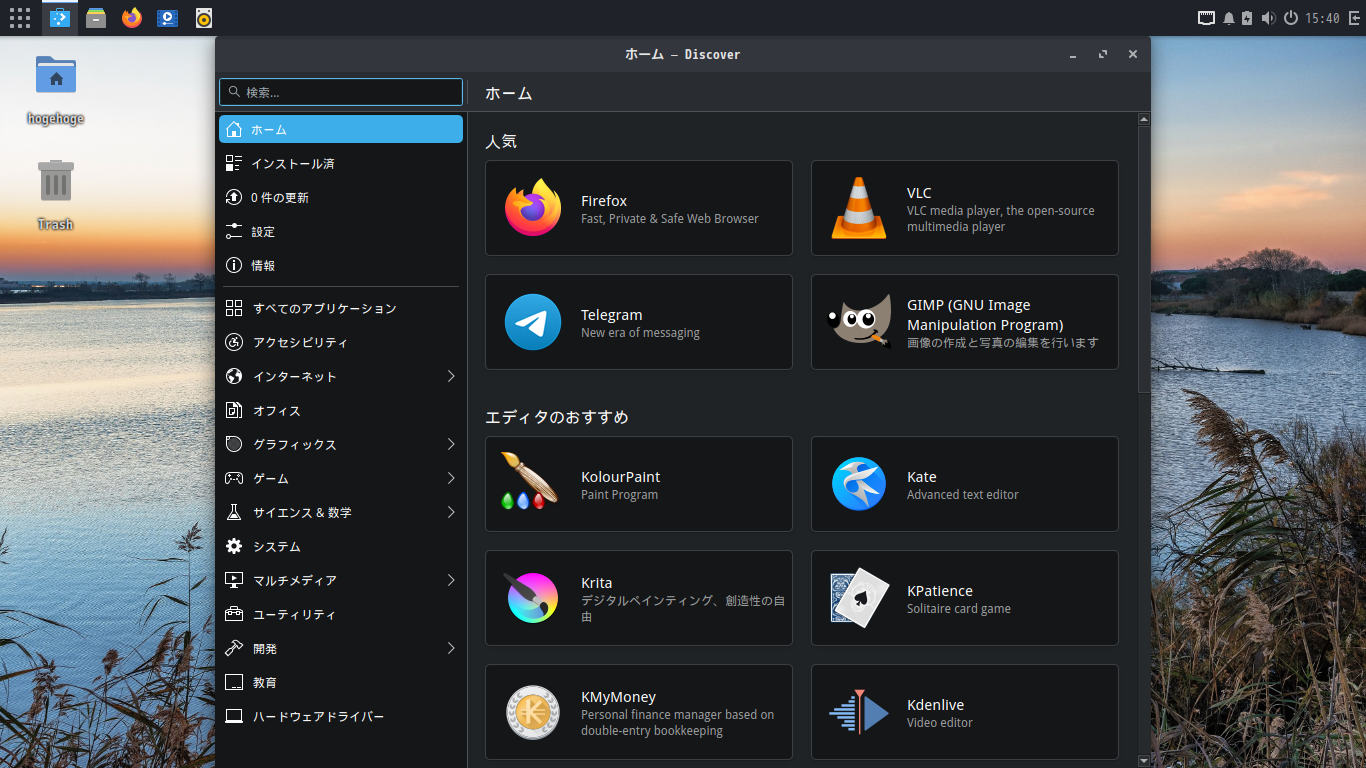Viewport: 1366px width, 768px height.
Task: Click the volume speaker tray icon
Action: [1269, 18]
